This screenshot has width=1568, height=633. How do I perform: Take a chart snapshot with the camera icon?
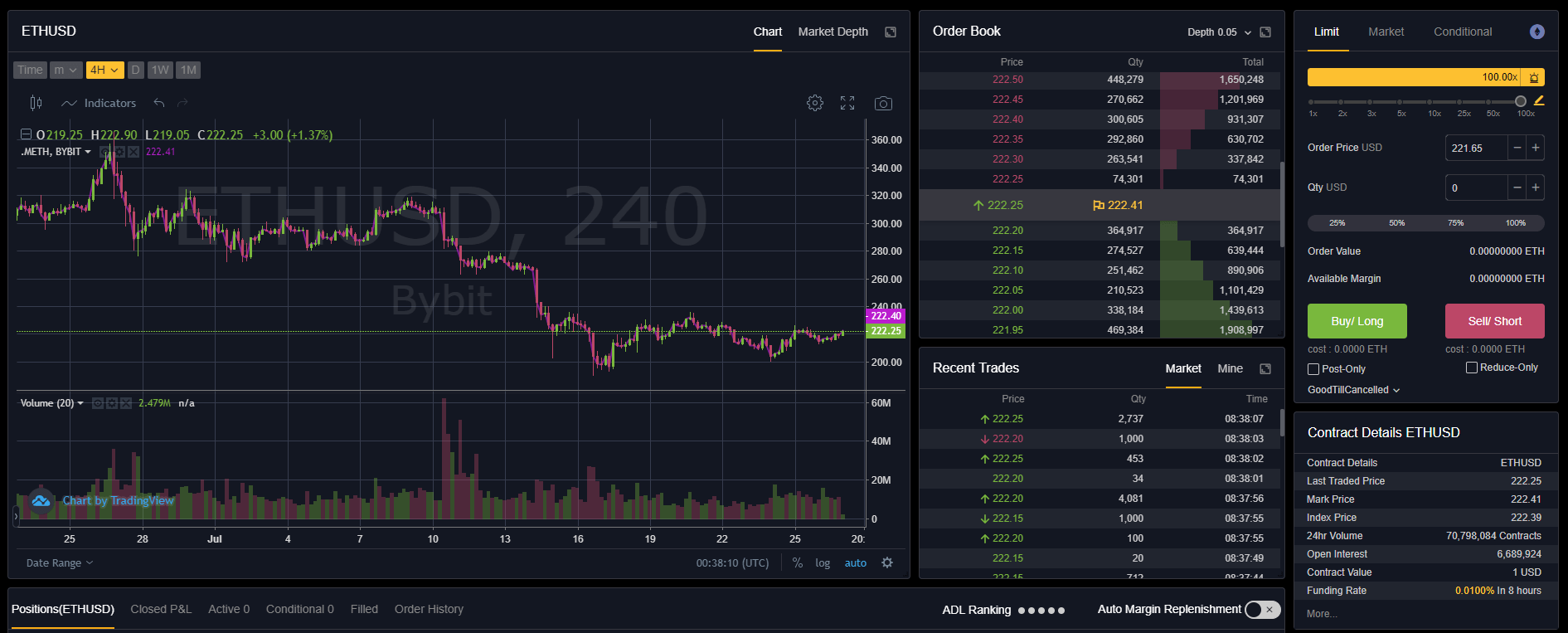(x=883, y=104)
